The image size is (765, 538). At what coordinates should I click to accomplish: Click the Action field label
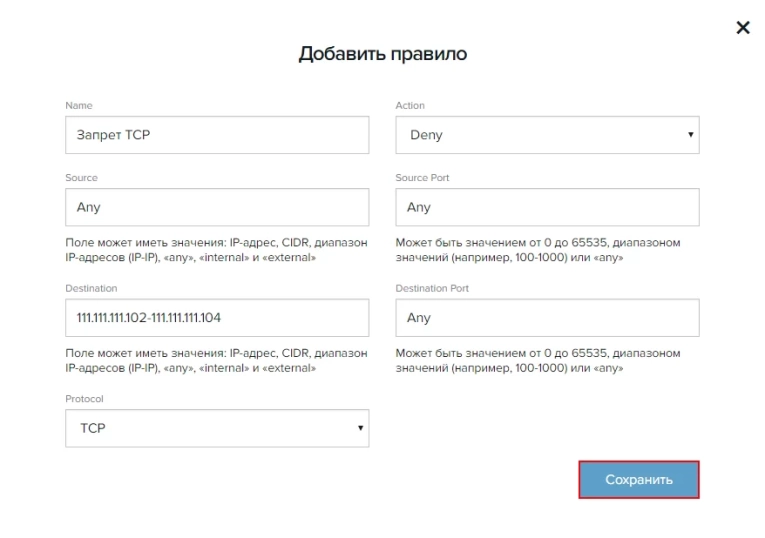coord(410,106)
